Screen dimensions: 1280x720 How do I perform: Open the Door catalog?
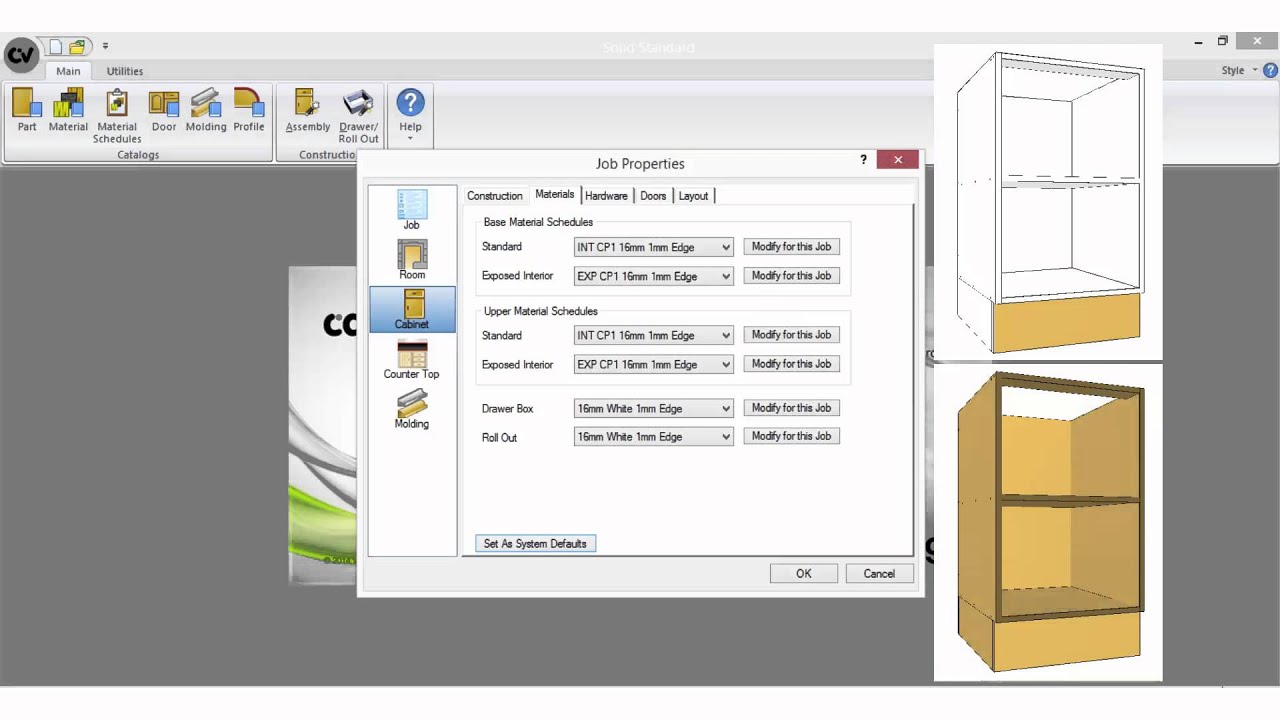pos(164,110)
